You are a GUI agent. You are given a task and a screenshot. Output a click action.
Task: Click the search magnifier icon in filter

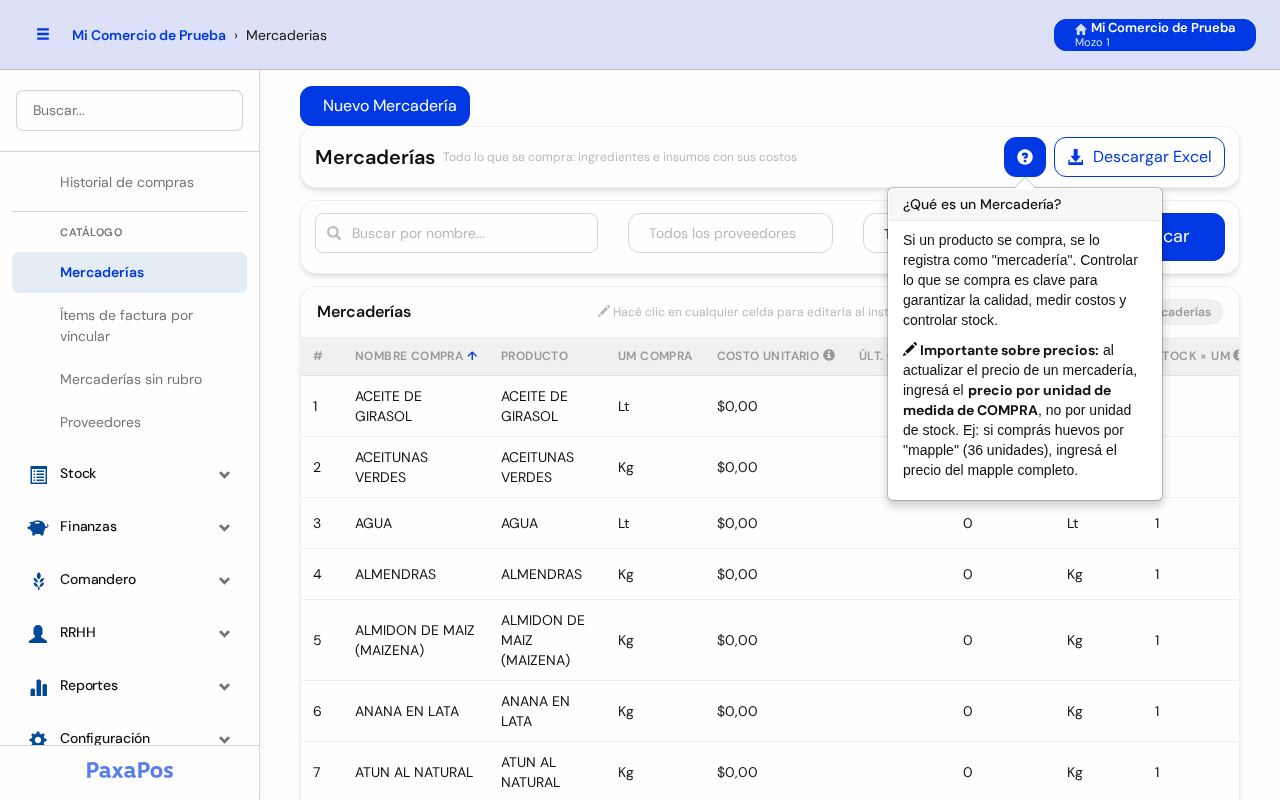pyautogui.click(x=334, y=233)
